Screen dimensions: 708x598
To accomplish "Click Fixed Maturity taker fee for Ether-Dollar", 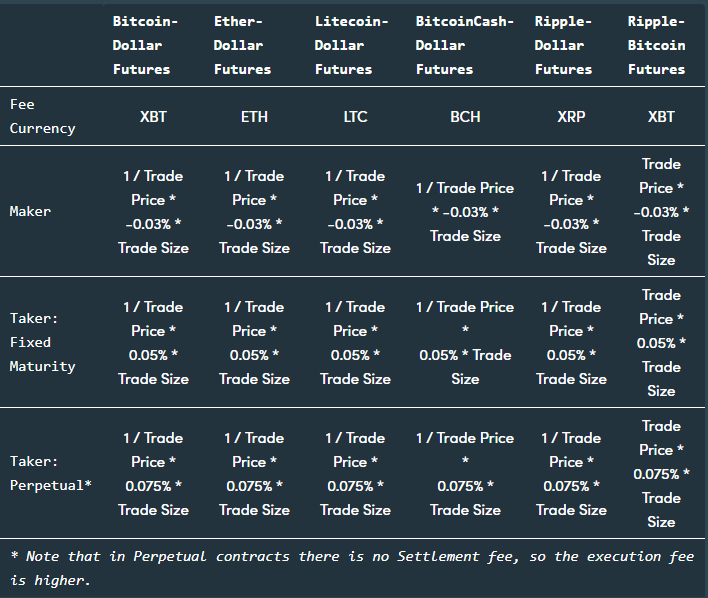I will tap(254, 343).
